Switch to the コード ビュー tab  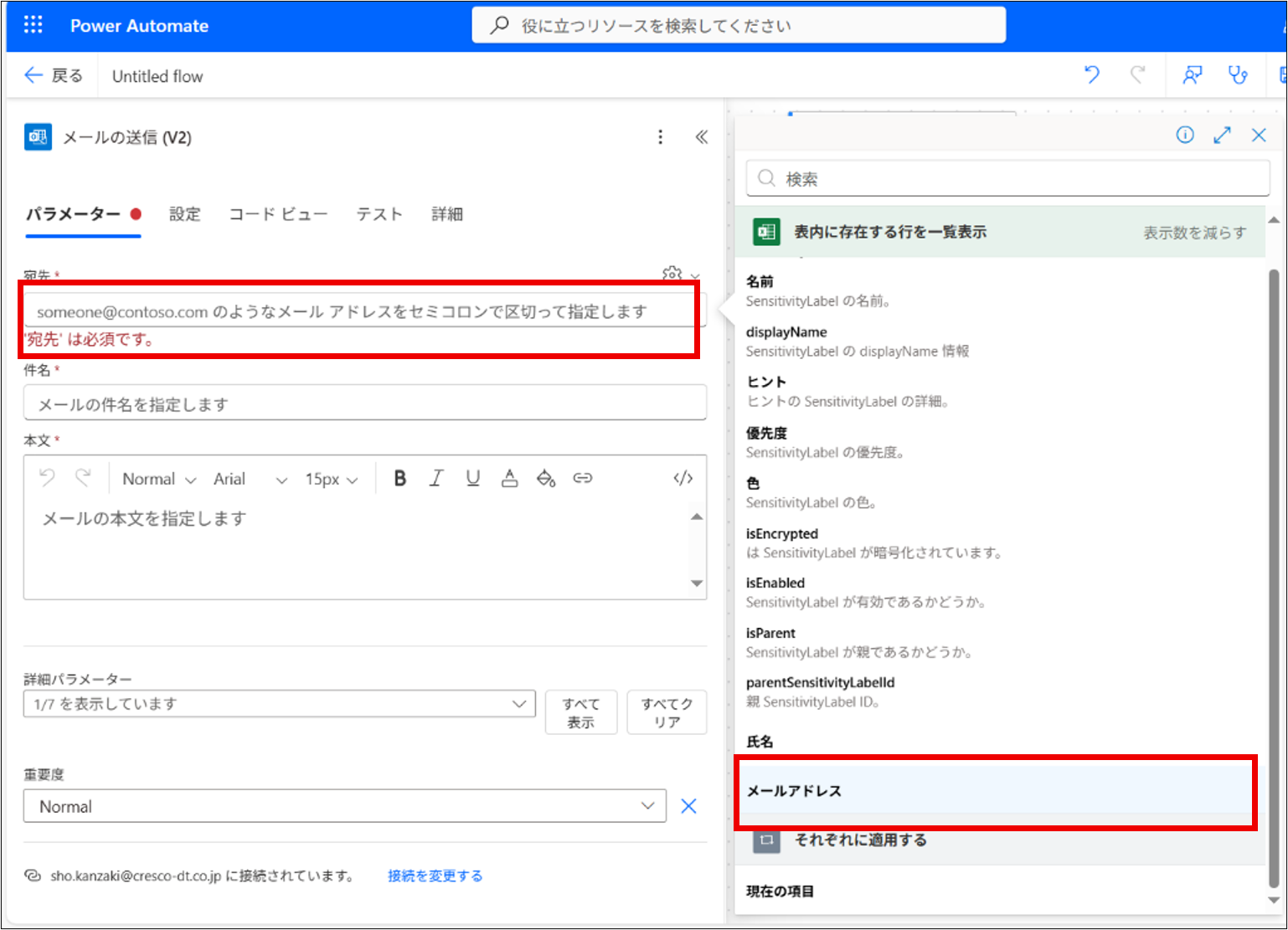click(278, 214)
